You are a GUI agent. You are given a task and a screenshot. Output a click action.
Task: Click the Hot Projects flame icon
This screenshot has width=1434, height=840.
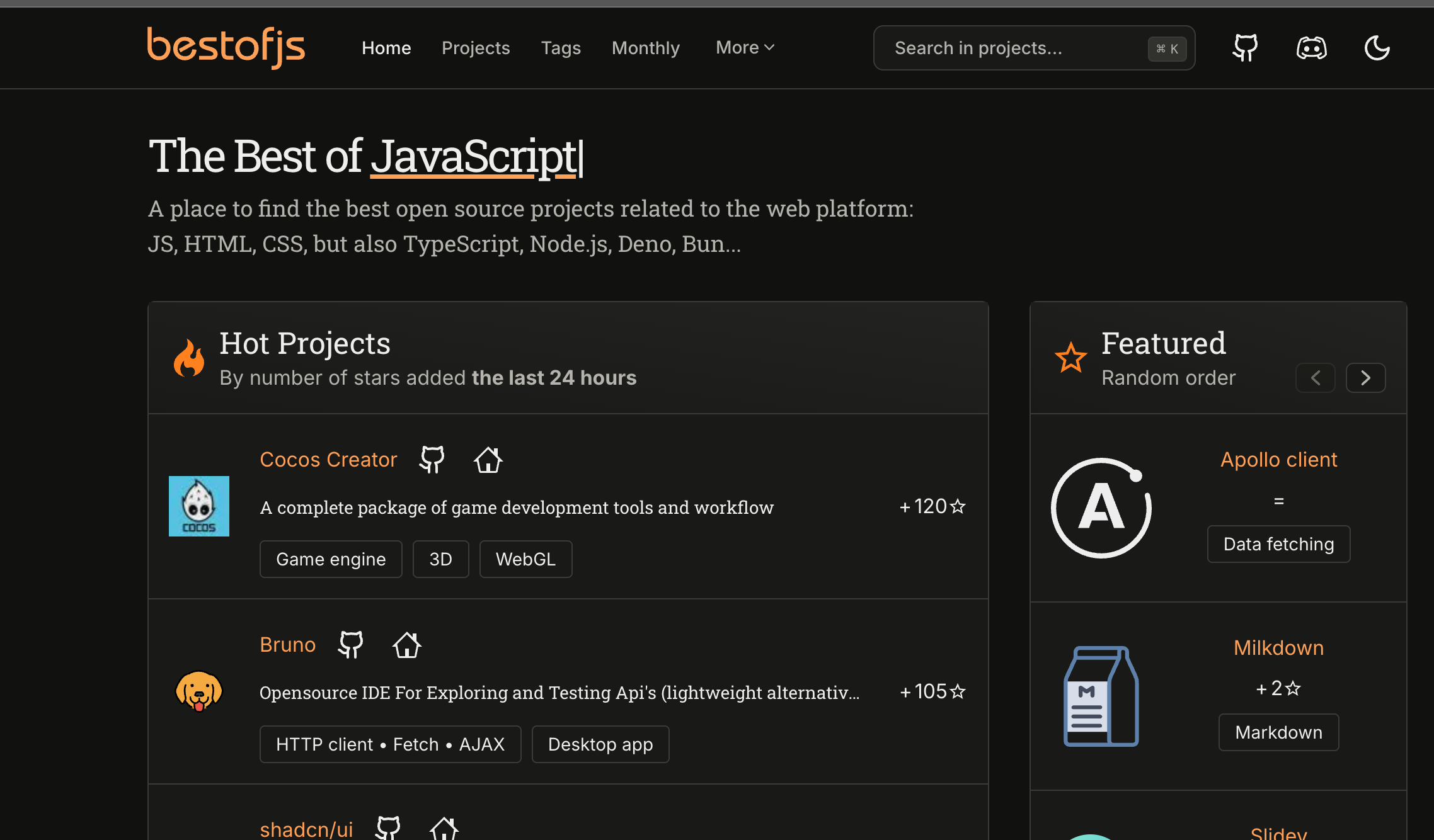189,358
